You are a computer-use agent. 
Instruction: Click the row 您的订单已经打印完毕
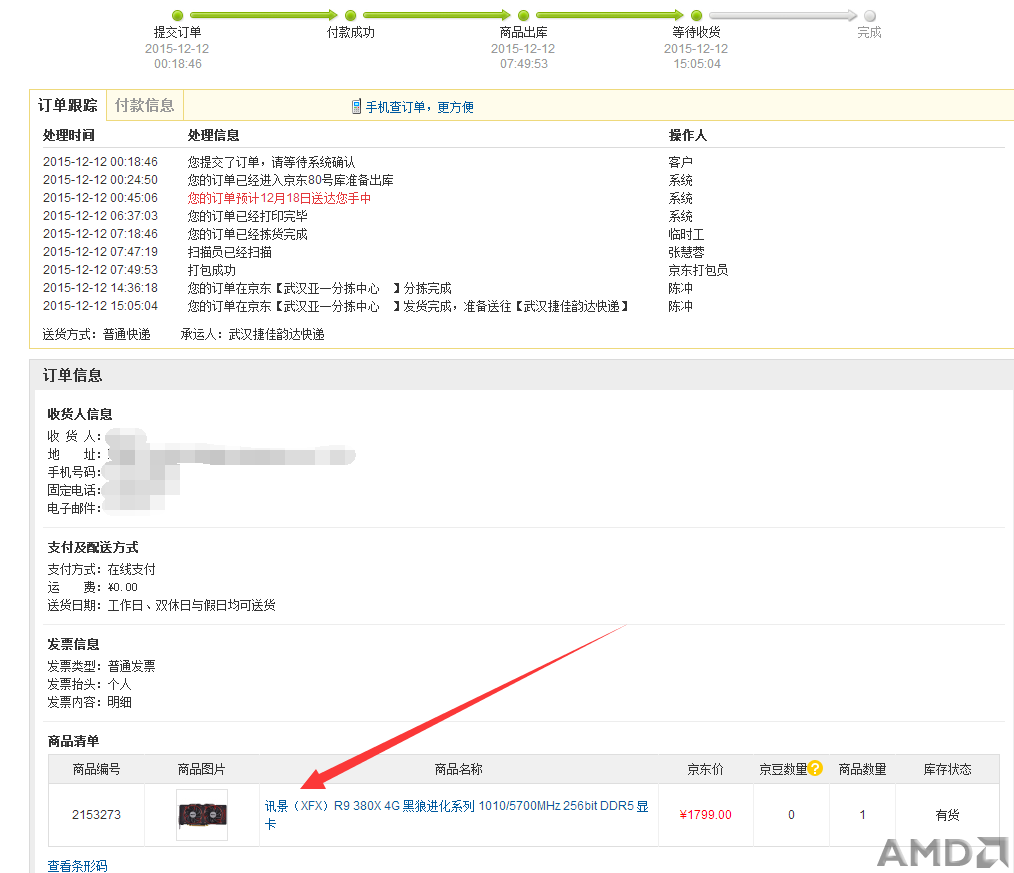tap(248, 216)
